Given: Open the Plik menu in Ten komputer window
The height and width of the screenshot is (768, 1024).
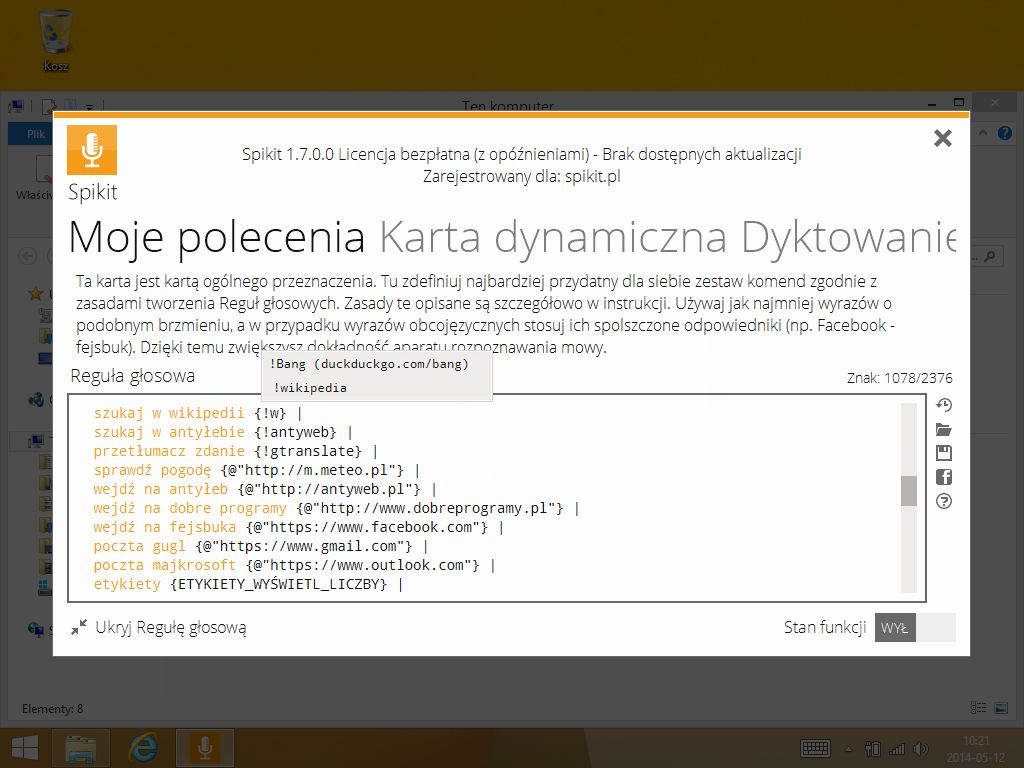Looking at the screenshot, I should point(35,134).
